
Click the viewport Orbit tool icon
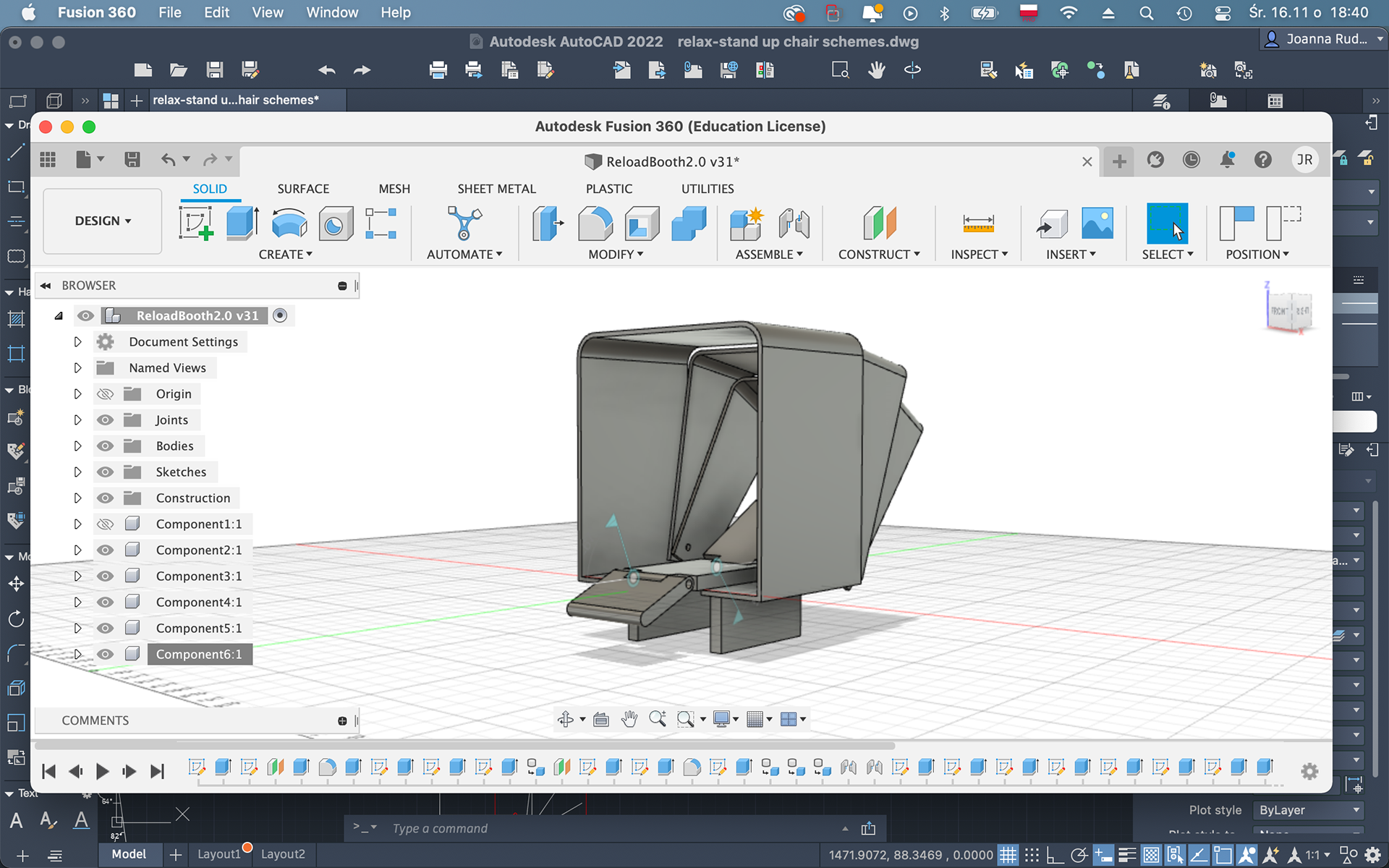tap(566, 719)
